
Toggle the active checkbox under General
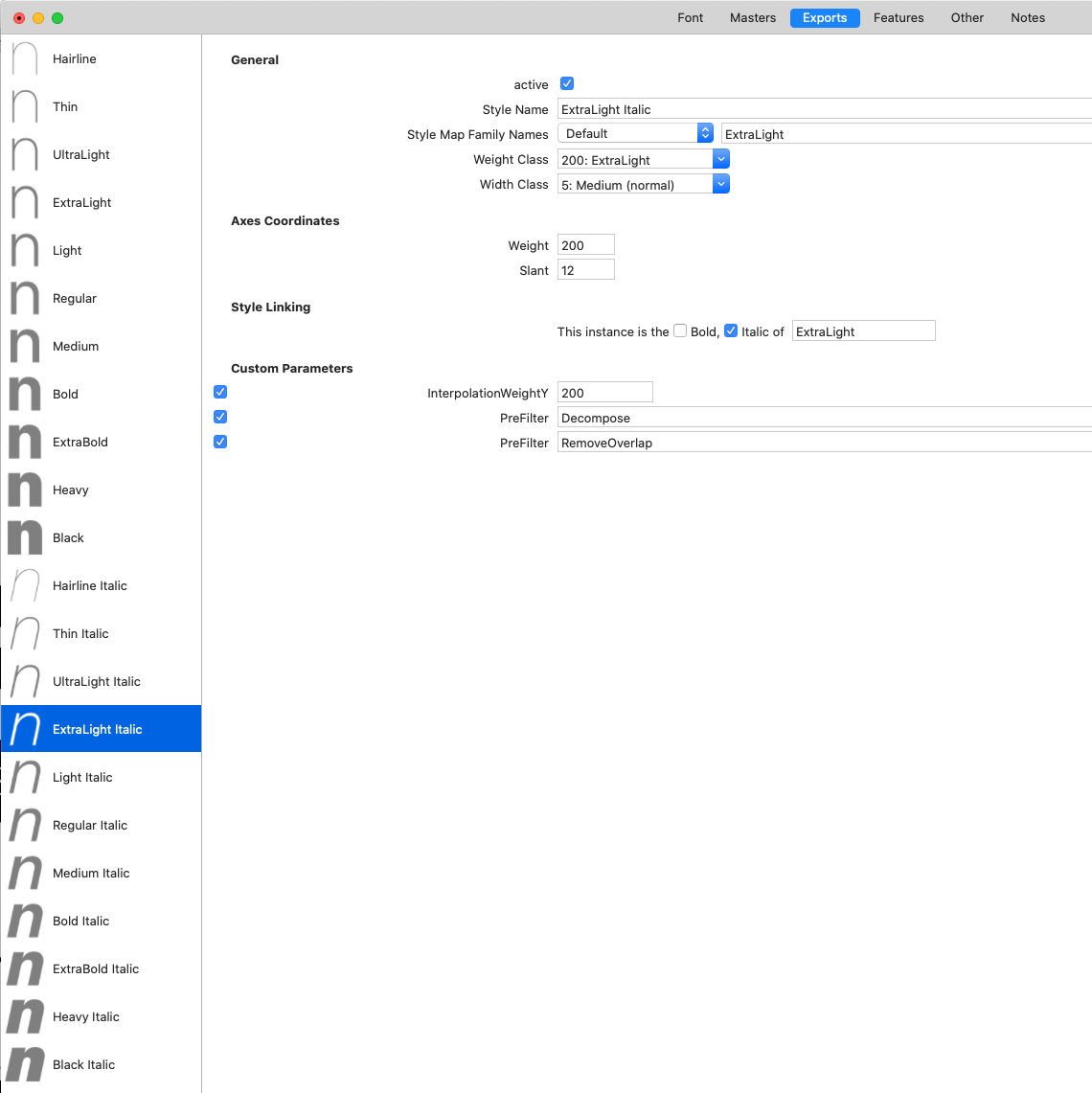click(x=567, y=84)
